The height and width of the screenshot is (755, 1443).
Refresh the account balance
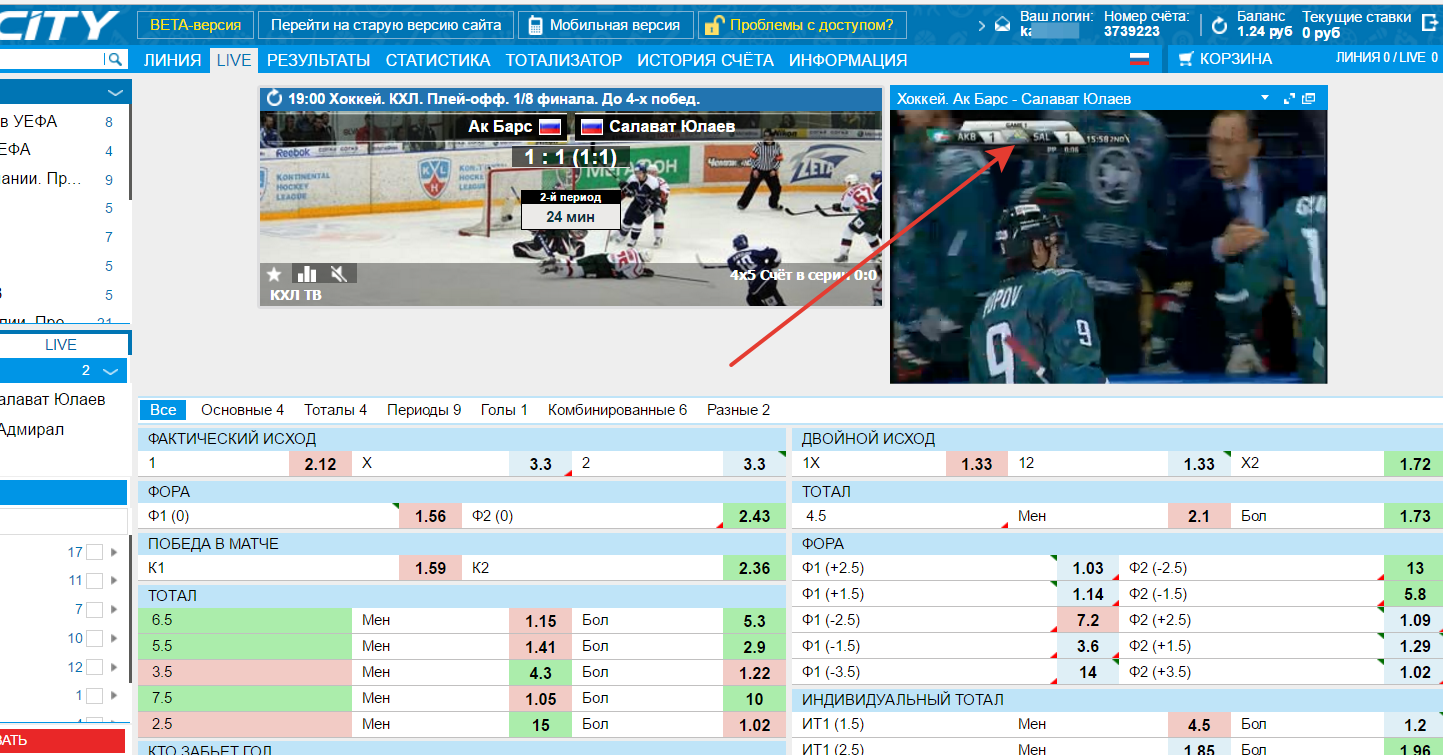tap(1218, 25)
